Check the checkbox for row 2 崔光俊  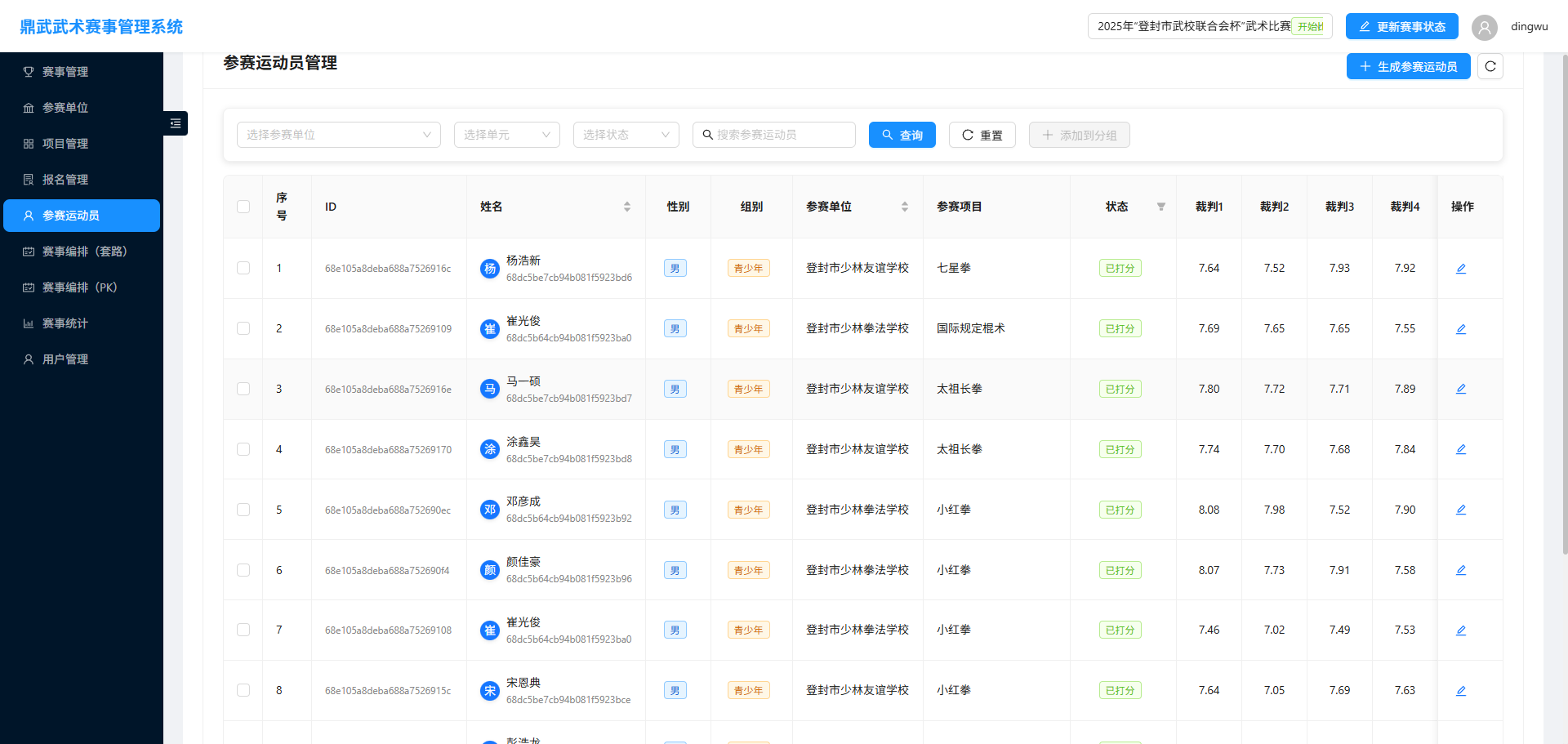pyautogui.click(x=243, y=328)
